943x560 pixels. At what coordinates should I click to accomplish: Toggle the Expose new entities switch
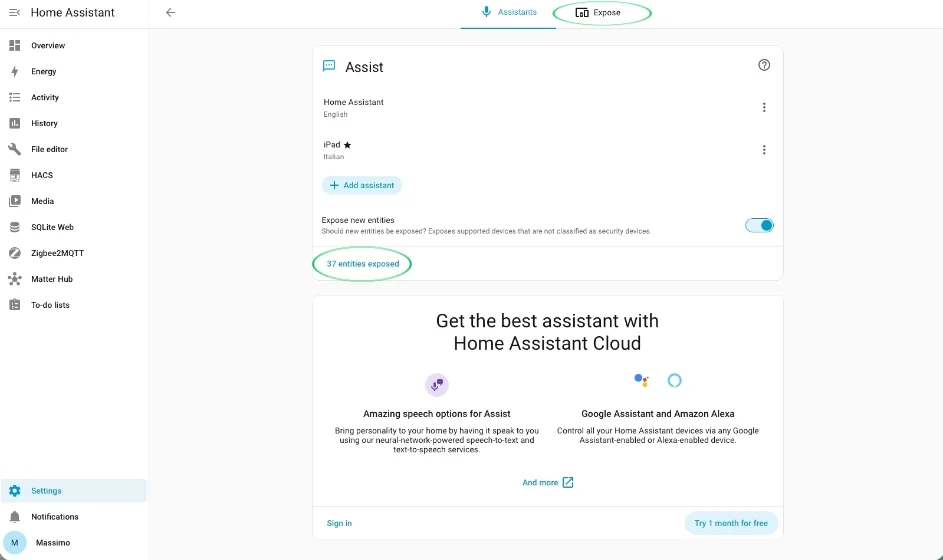[x=759, y=226]
